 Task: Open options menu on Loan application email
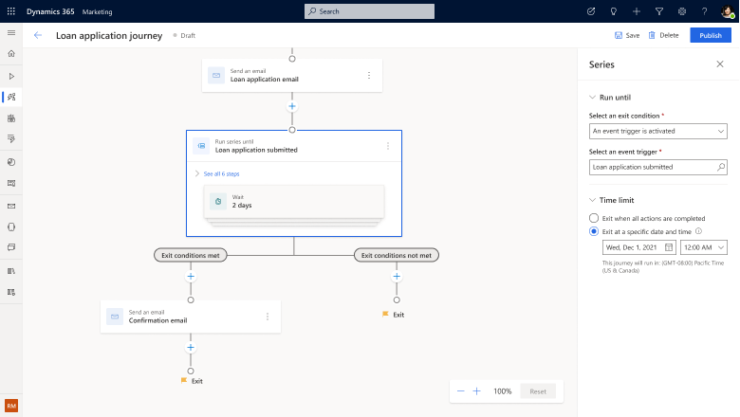coord(369,75)
